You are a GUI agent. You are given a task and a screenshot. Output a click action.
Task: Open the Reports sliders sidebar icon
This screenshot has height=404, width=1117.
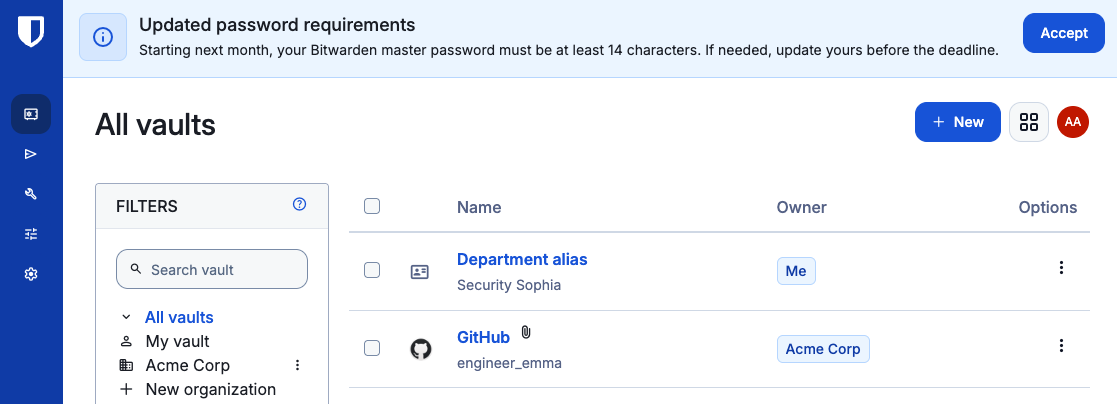pos(31,234)
